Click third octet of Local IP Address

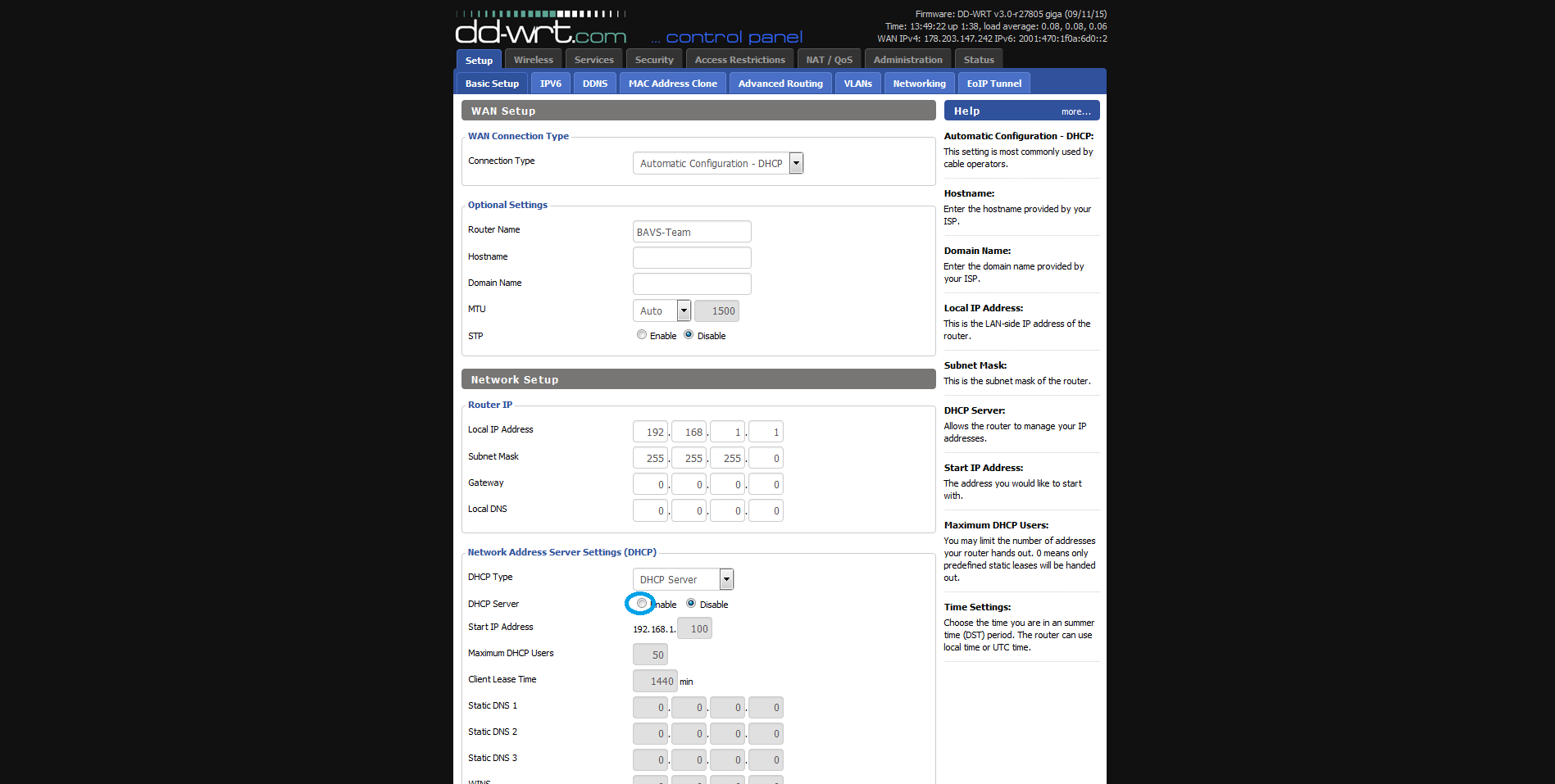[x=727, y=432]
